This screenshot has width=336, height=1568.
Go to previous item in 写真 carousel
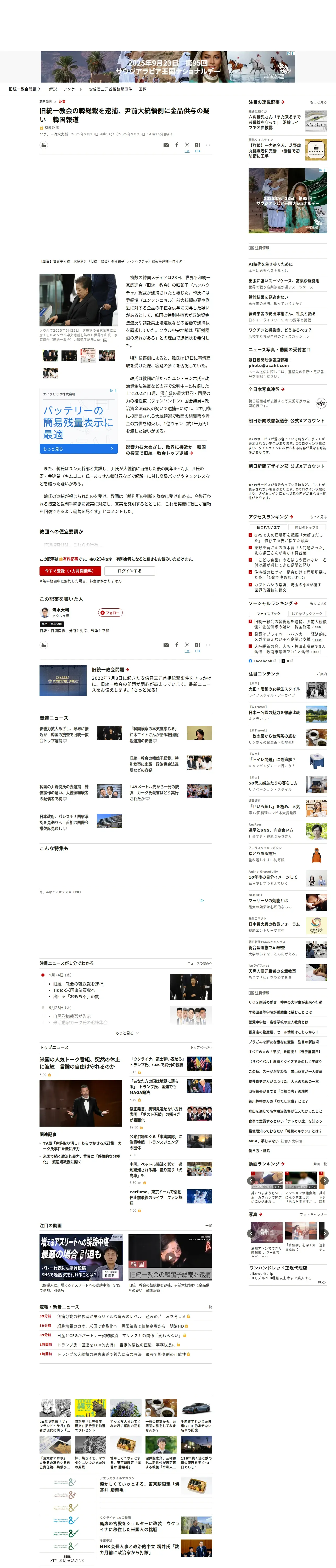[x=251, y=1233]
